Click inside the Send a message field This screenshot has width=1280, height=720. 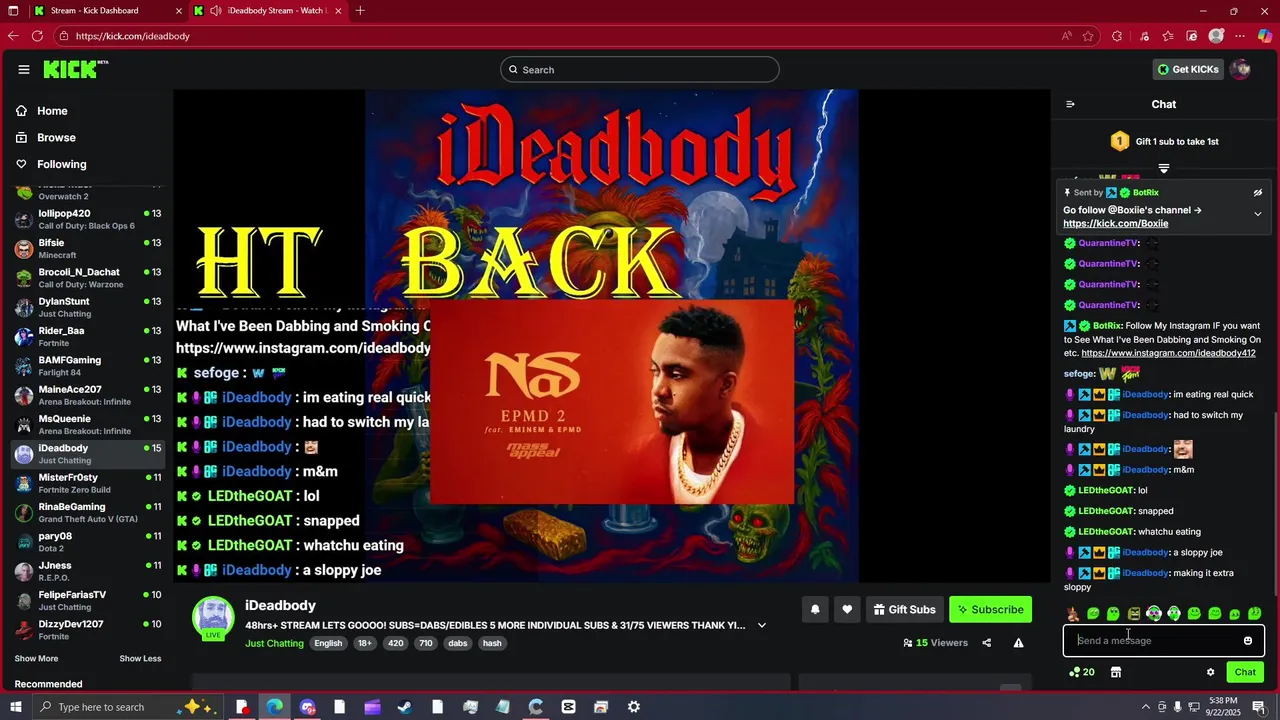(1155, 641)
